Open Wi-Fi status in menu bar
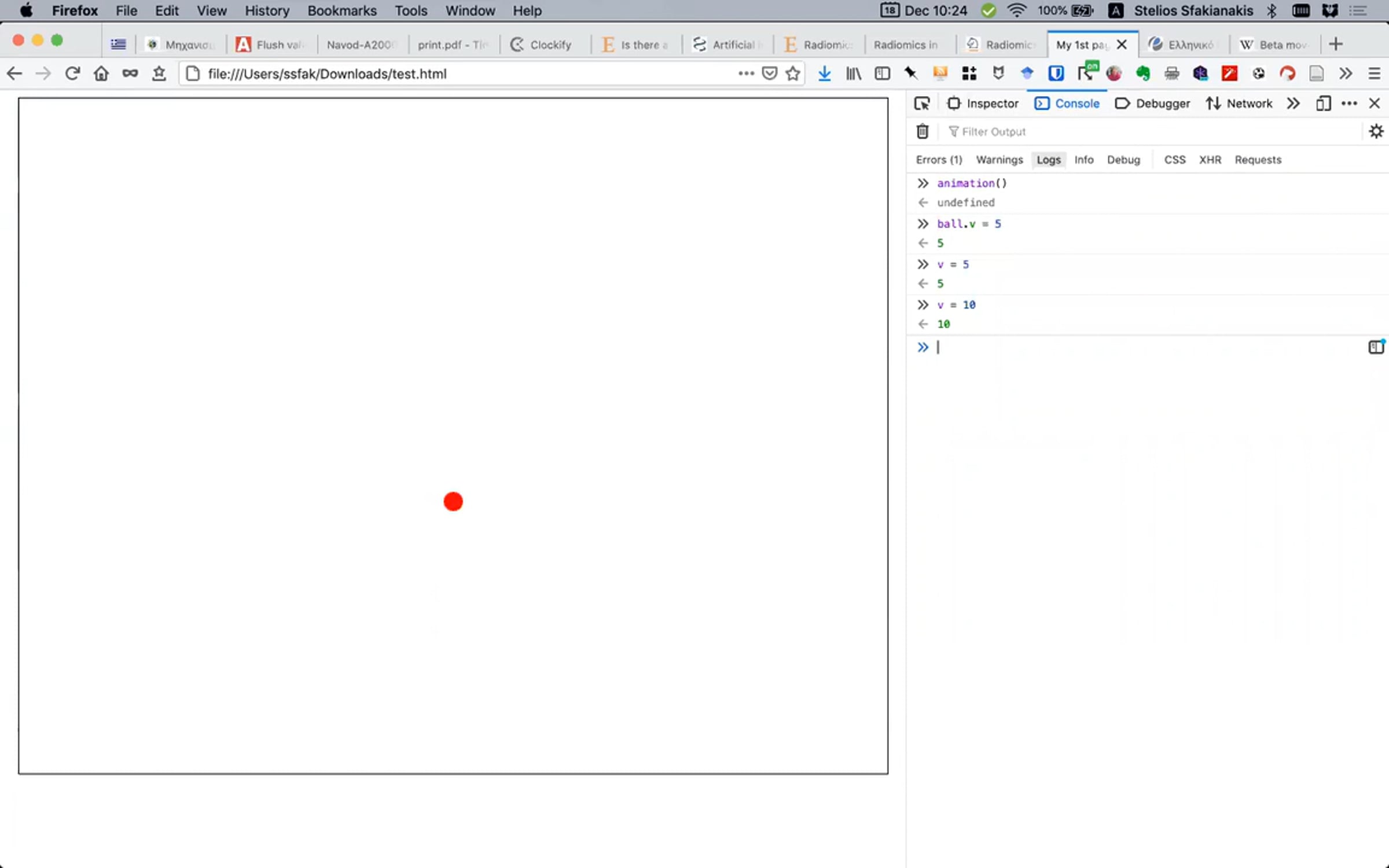 tap(1016, 10)
